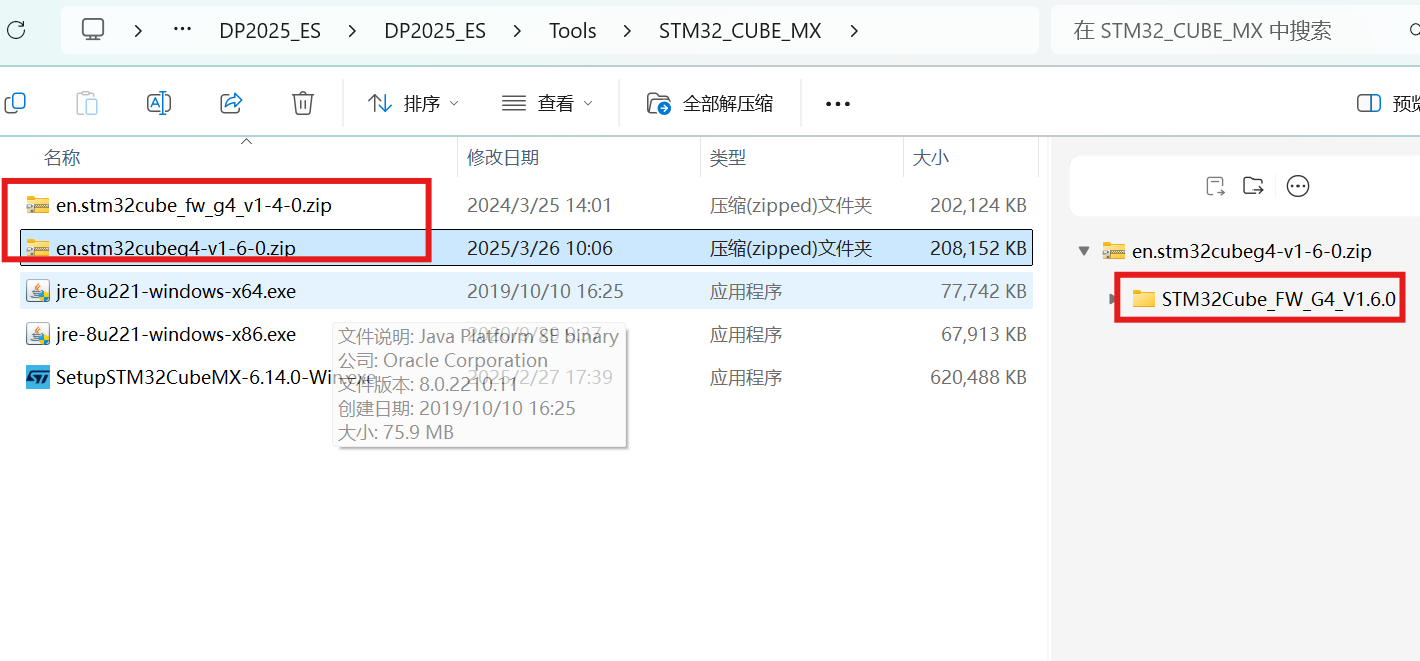Open the breadcrumb ellipsis for hidden folders
The height and width of the screenshot is (661, 1420).
[182, 30]
